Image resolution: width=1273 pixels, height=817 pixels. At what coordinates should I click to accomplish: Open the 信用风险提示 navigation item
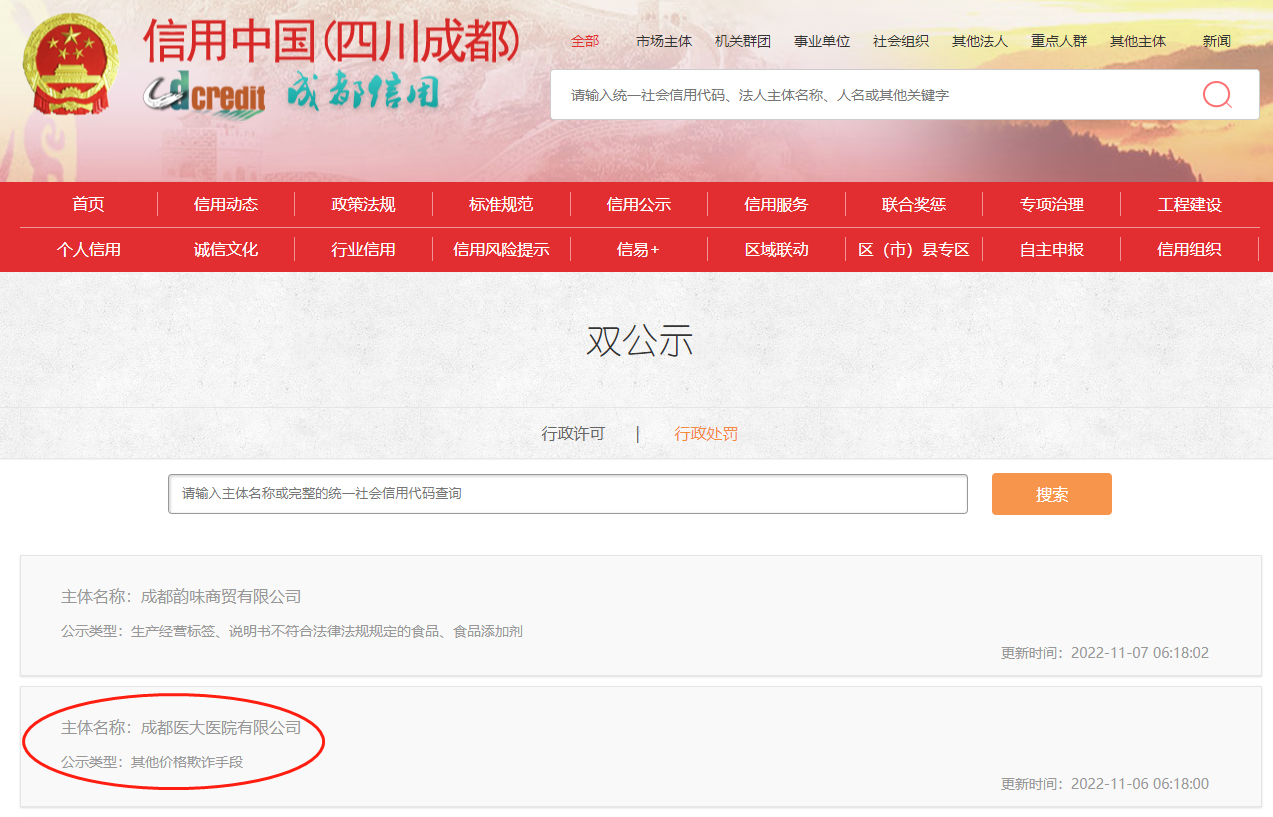[501, 249]
